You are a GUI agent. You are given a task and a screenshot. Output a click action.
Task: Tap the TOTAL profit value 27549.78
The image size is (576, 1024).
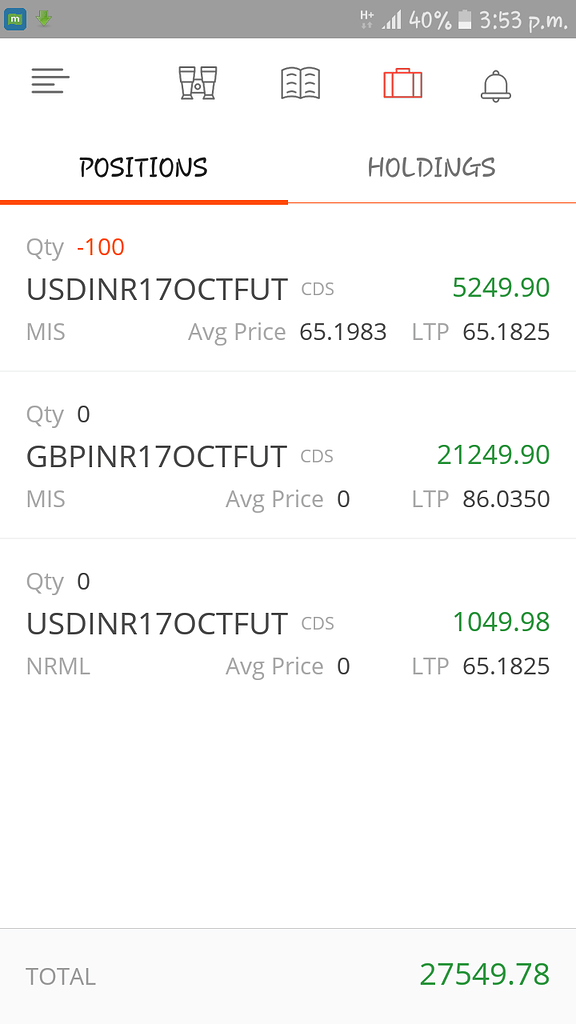pos(485,975)
